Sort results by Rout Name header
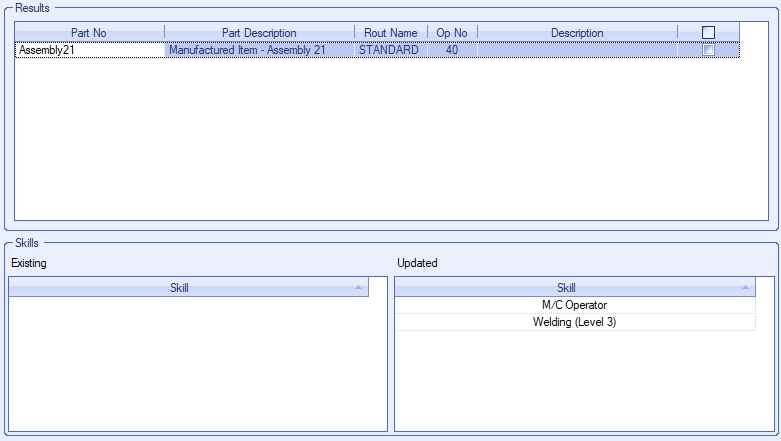The image size is (781, 441). [x=390, y=33]
